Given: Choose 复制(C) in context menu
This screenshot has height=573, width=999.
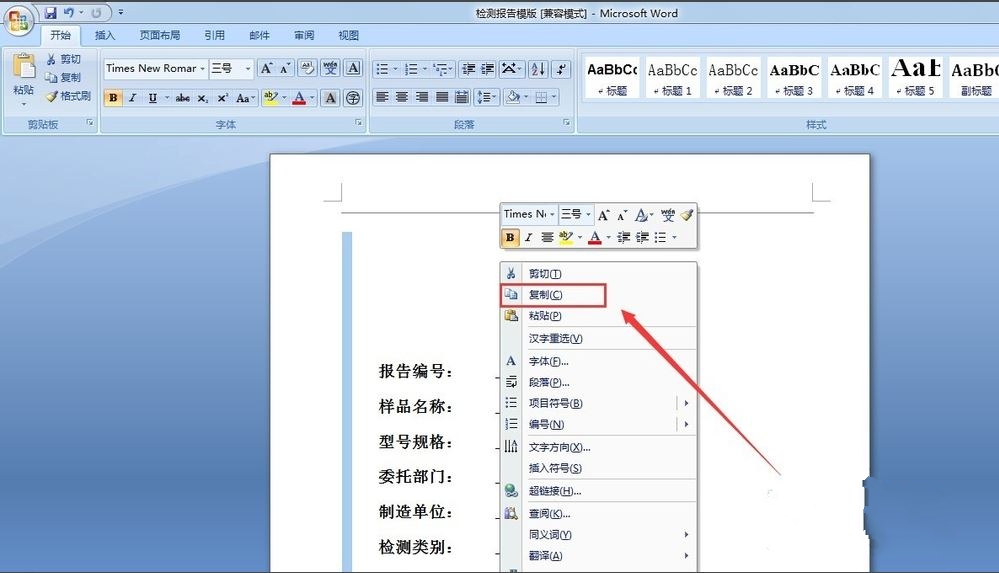Looking at the screenshot, I should point(598,294).
